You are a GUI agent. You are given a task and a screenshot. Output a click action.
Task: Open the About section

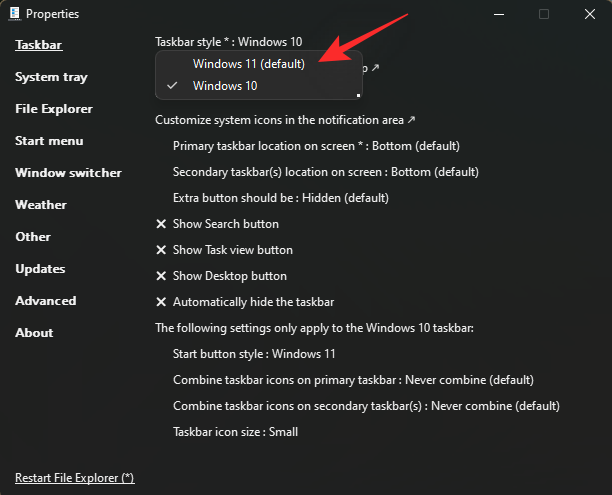pyautogui.click(x=34, y=333)
